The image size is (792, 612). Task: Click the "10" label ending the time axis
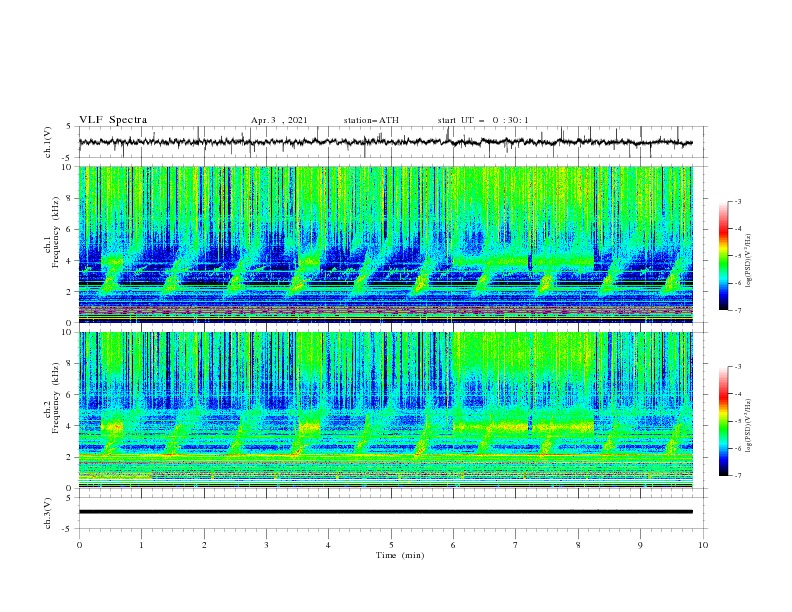pyautogui.click(x=703, y=545)
